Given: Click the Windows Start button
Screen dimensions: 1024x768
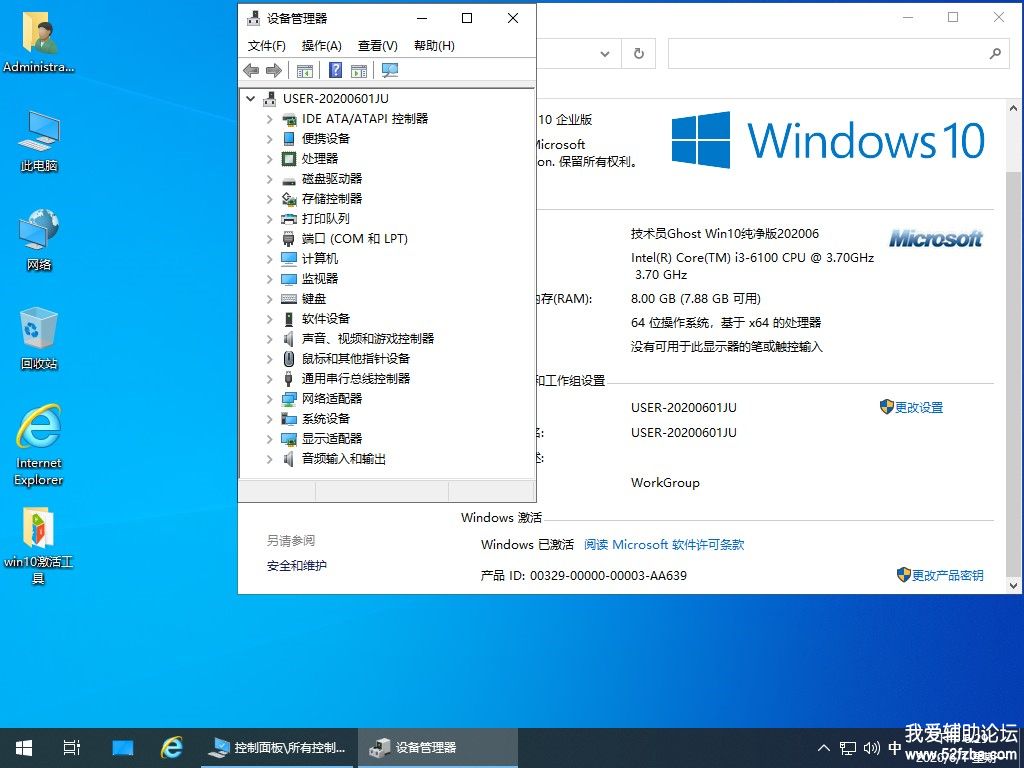Looking at the screenshot, I should click(x=23, y=747).
